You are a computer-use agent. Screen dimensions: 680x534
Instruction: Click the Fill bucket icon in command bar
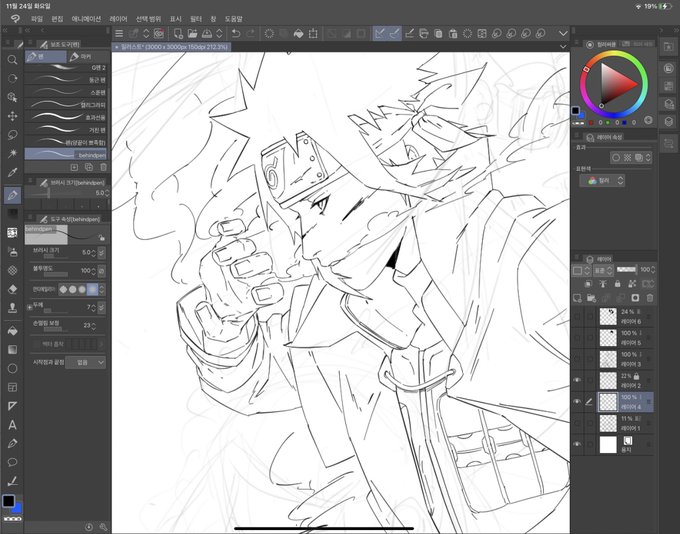pyautogui.click(x=298, y=33)
